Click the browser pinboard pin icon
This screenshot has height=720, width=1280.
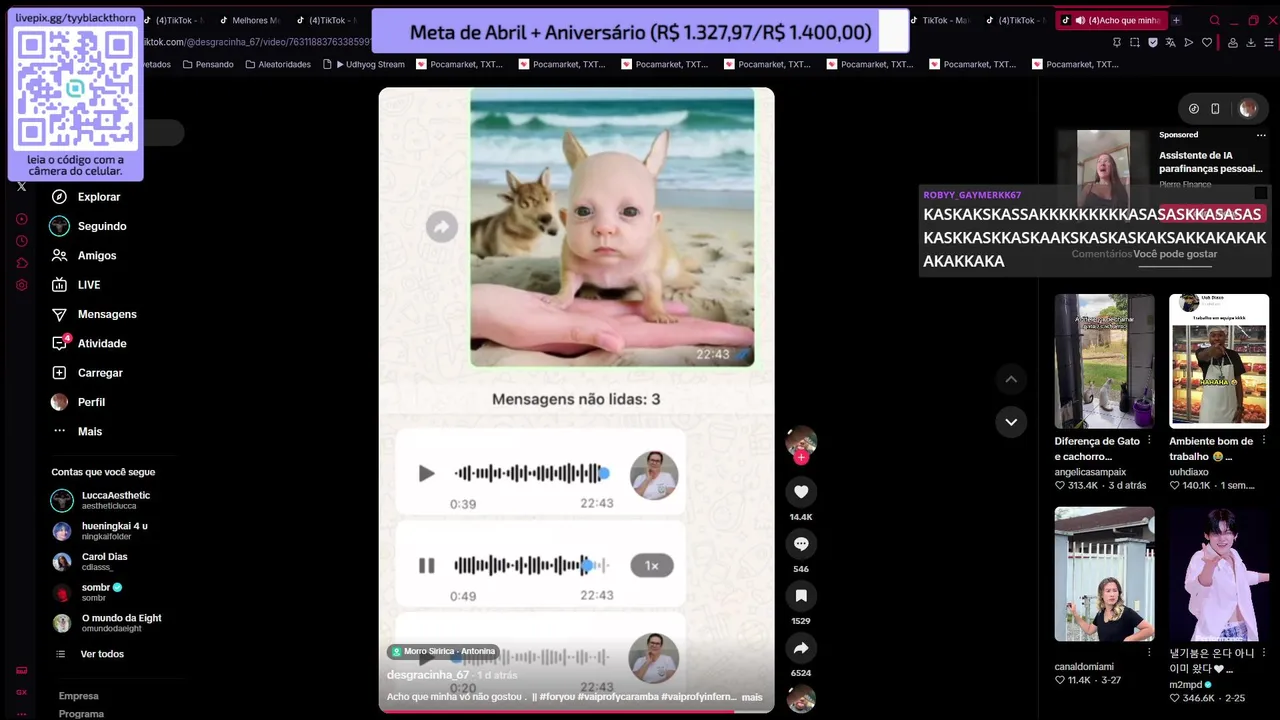[x=1117, y=42]
